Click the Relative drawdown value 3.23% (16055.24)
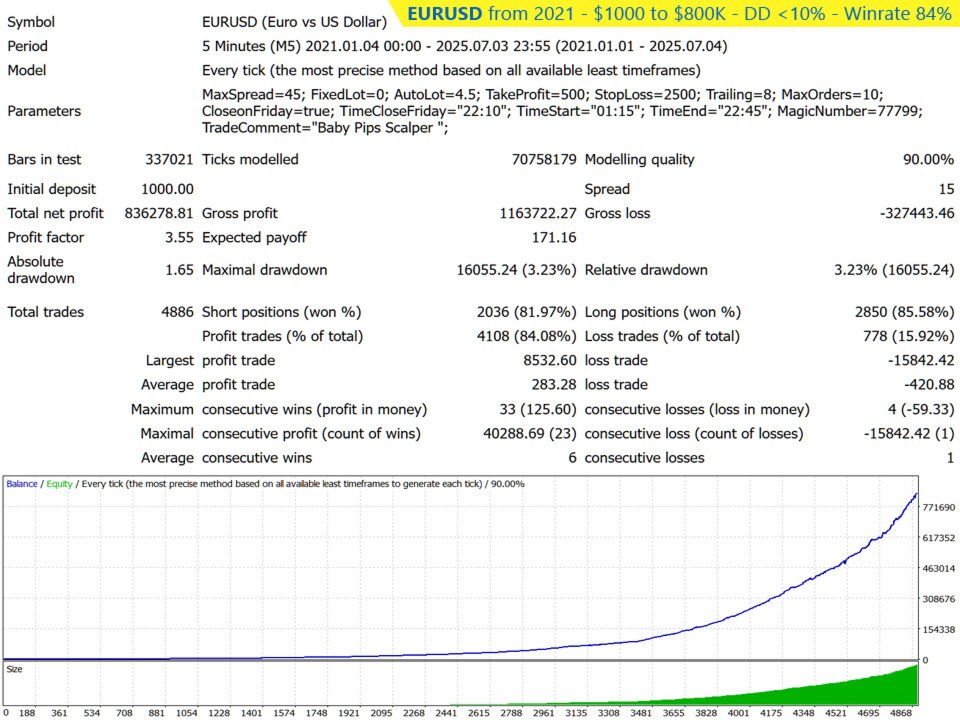 point(894,270)
